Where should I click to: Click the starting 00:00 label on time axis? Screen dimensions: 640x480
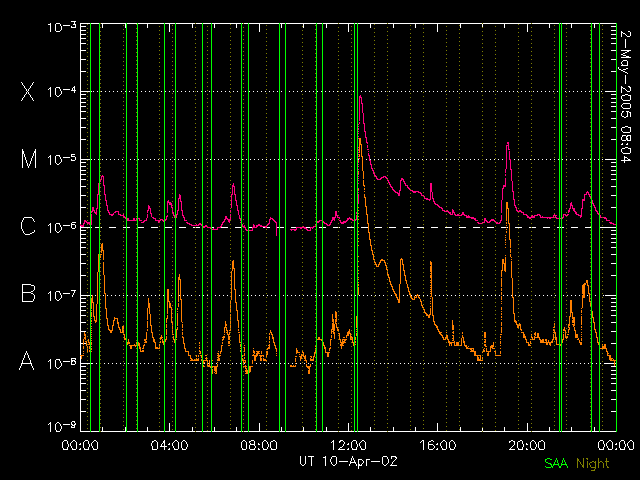click(x=80, y=445)
